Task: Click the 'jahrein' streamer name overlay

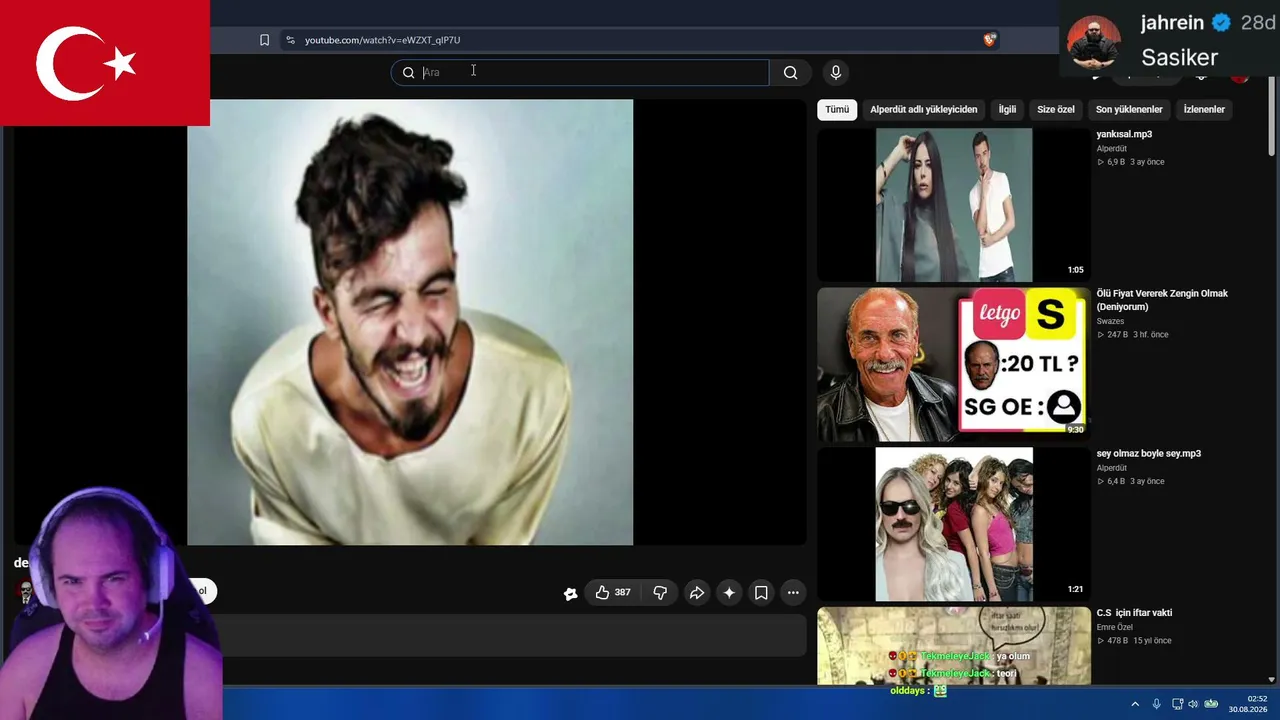Action: [1172, 23]
